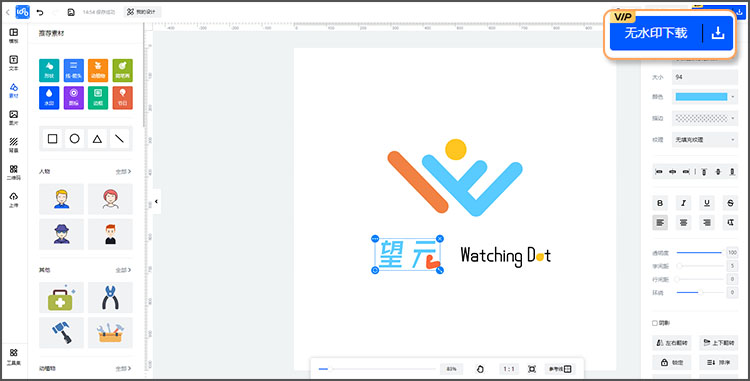Viewport: 750px width, 381px height.
Task: Select the blue water-drop category tile
Action: coord(49,98)
